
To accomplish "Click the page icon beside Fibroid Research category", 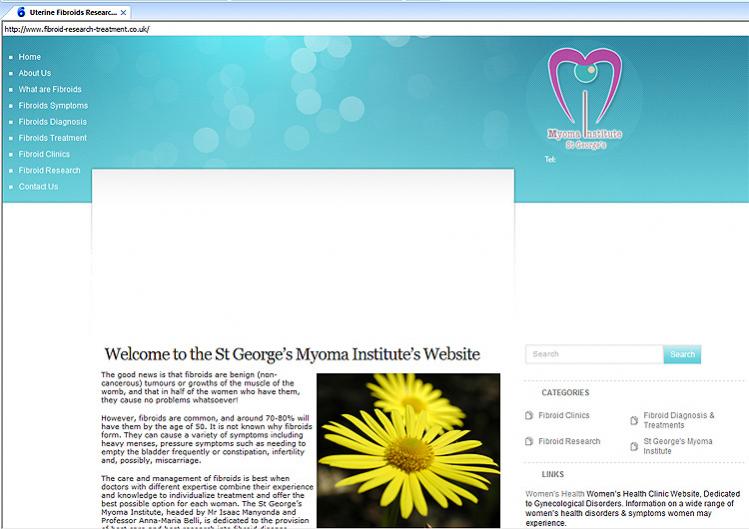I will (x=529, y=441).
